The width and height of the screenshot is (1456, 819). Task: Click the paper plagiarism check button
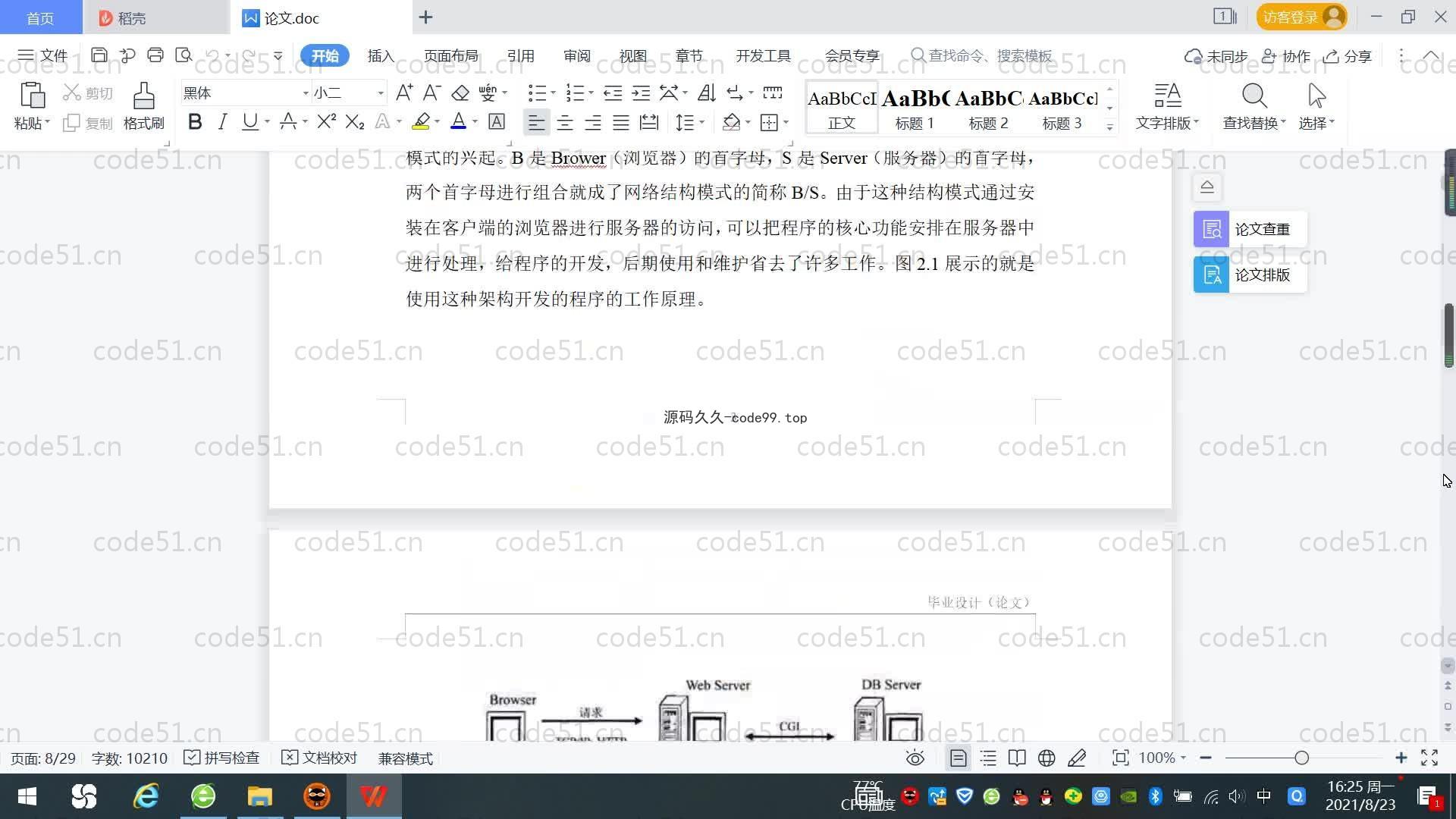coord(1250,229)
